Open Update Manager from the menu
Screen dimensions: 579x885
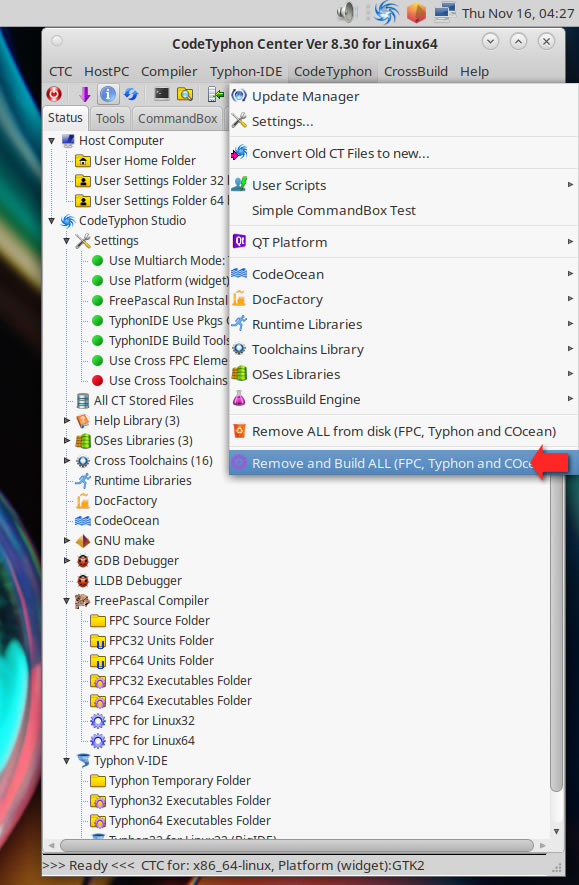tap(403, 97)
